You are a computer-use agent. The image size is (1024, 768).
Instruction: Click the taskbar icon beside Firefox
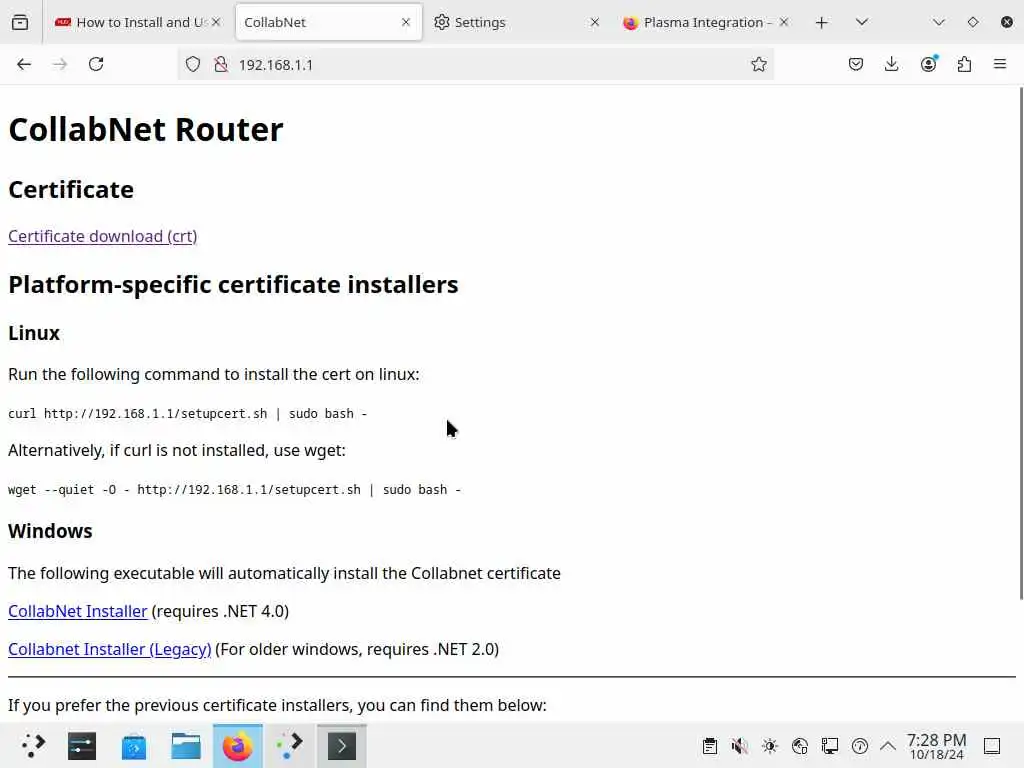point(289,745)
